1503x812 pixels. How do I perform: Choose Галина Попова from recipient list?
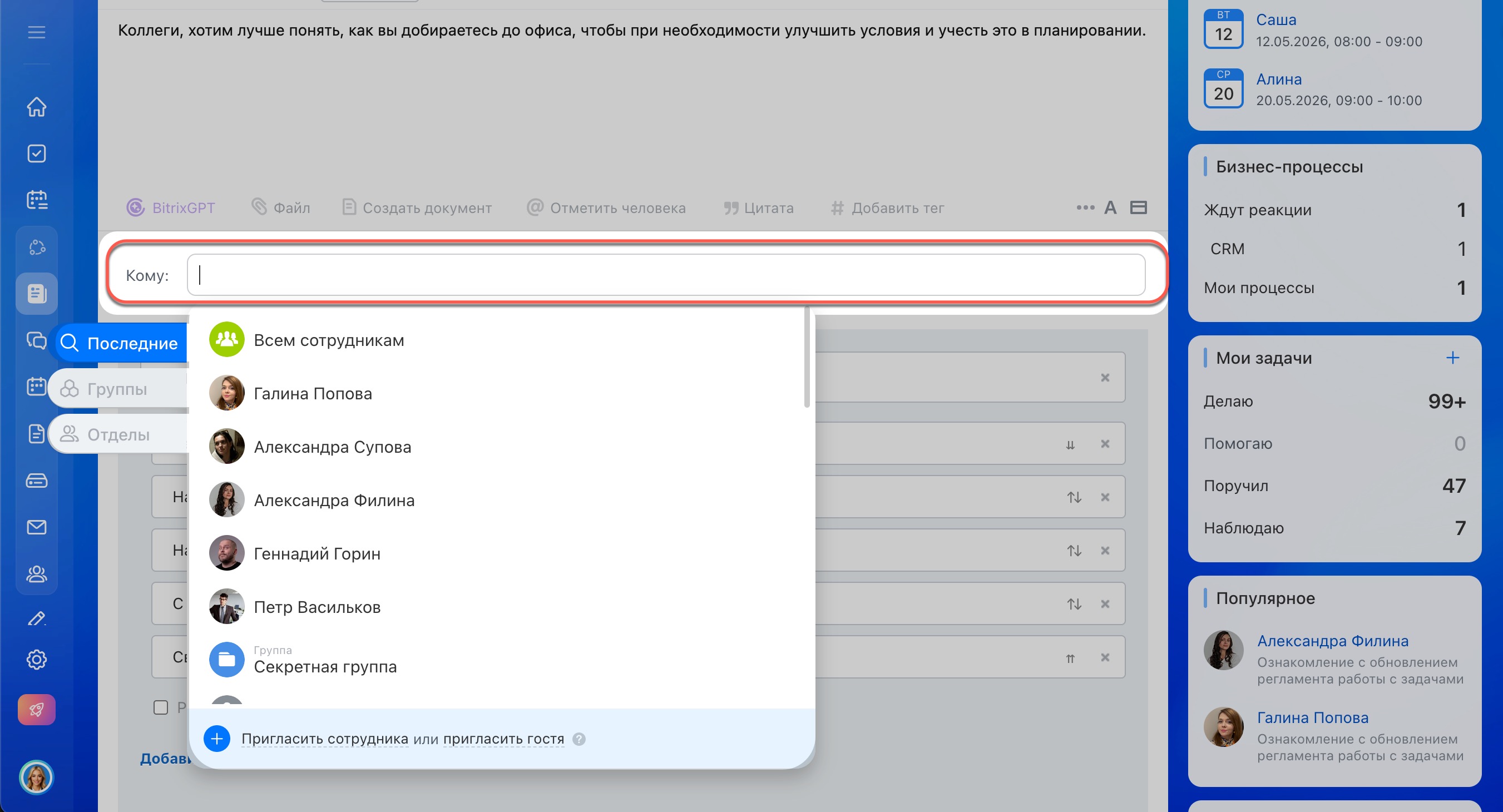pos(313,394)
